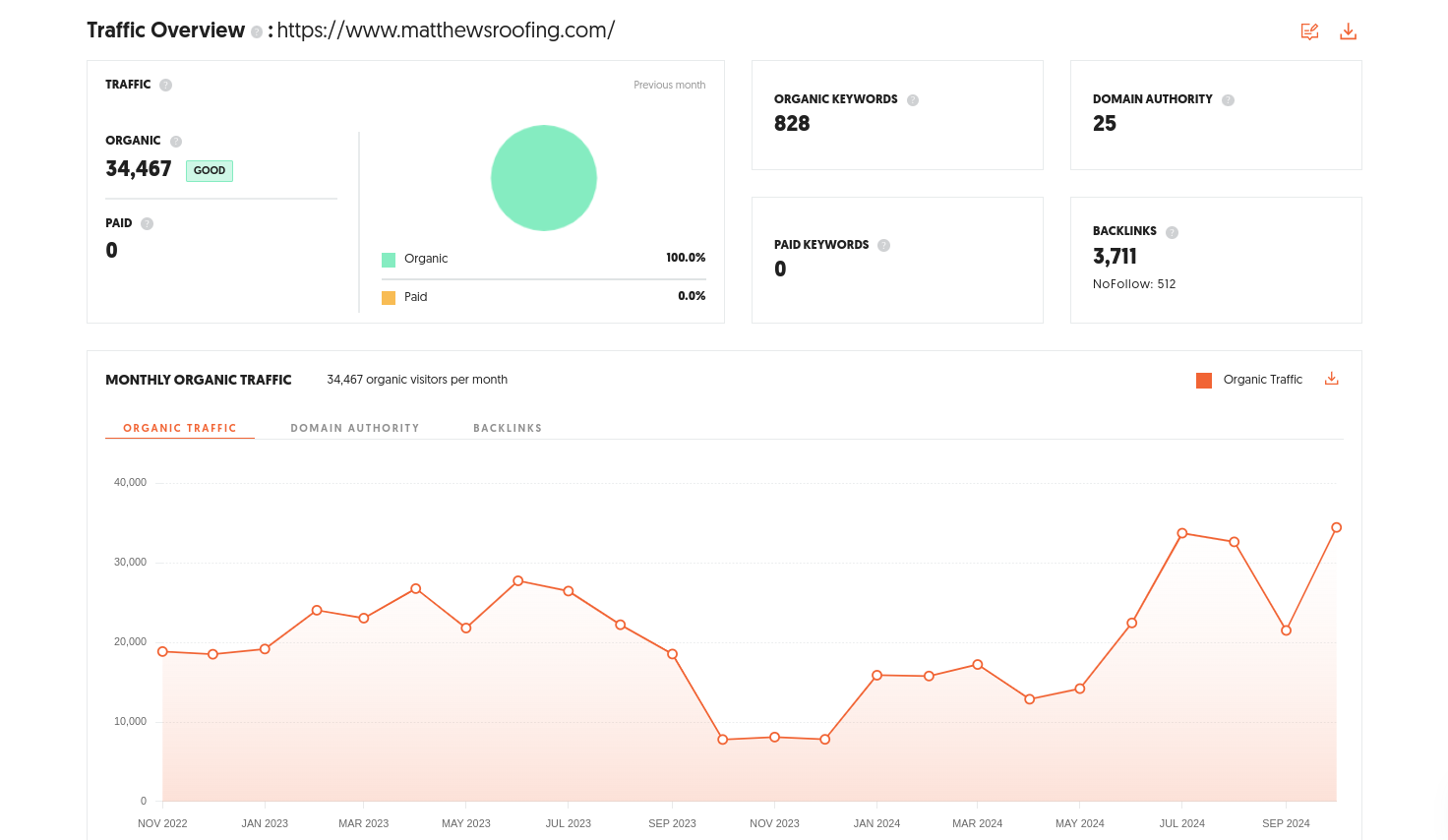Image resolution: width=1448 pixels, height=840 pixels.
Task: Click the Organic Traffic legend label
Action: click(x=1263, y=380)
